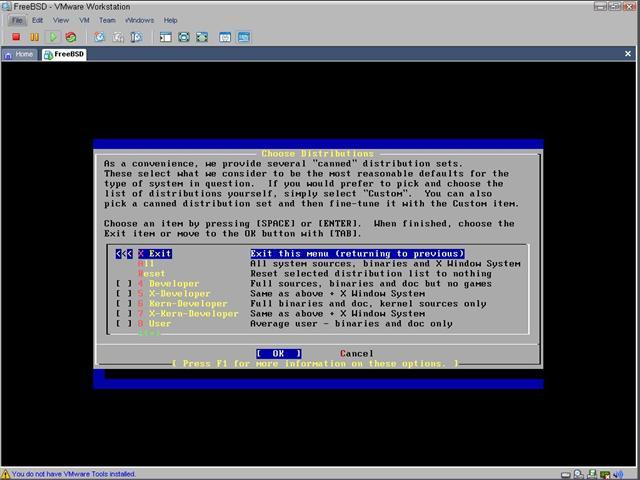Toggle the Kern-Developer distribution checkbox

(x=124, y=304)
